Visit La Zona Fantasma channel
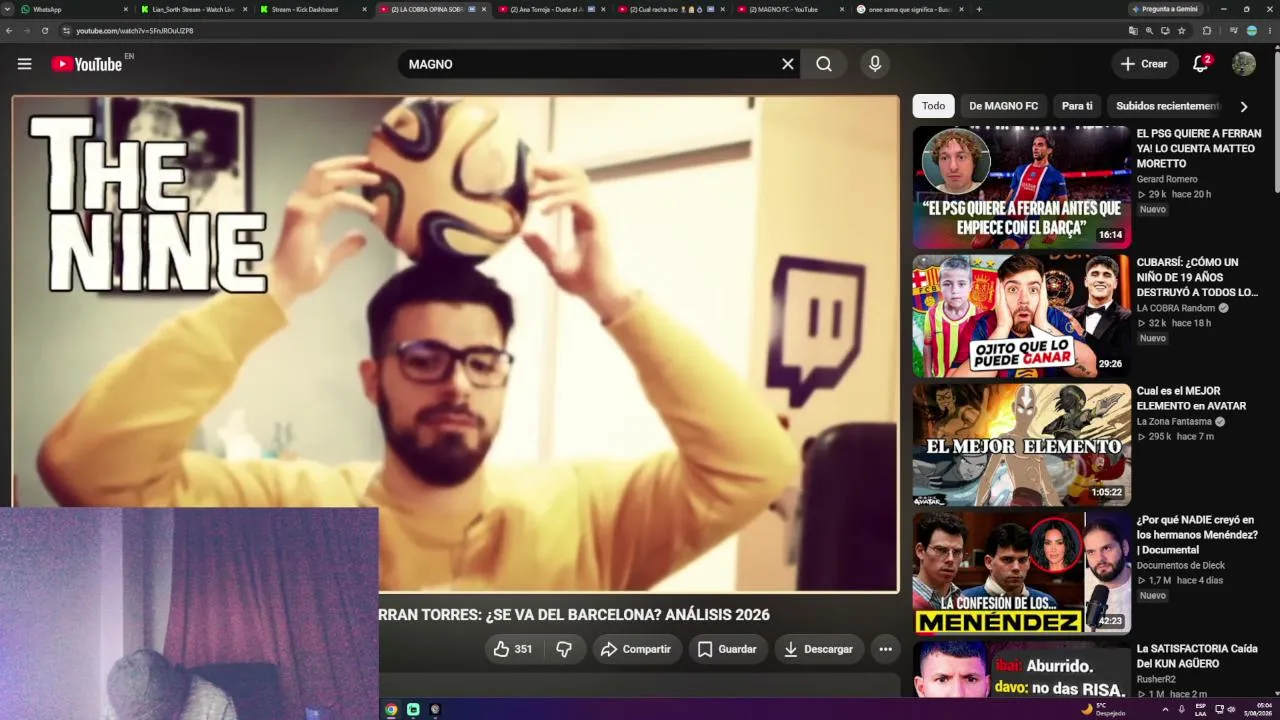This screenshot has width=1280, height=720. tap(1174, 422)
